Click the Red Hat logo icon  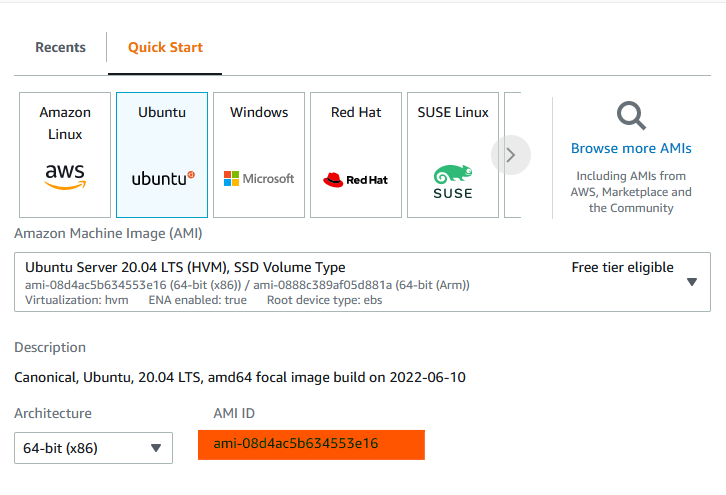tap(355, 180)
